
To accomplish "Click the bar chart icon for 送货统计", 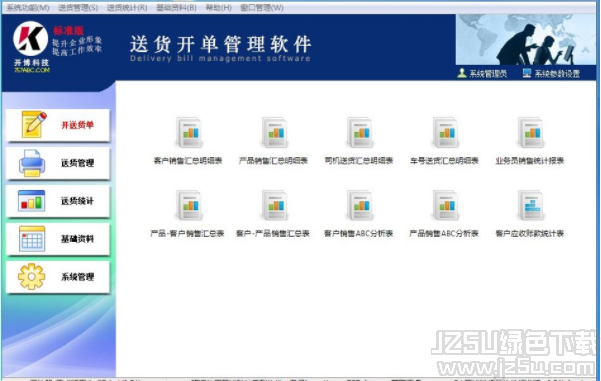I will click(x=31, y=200).
